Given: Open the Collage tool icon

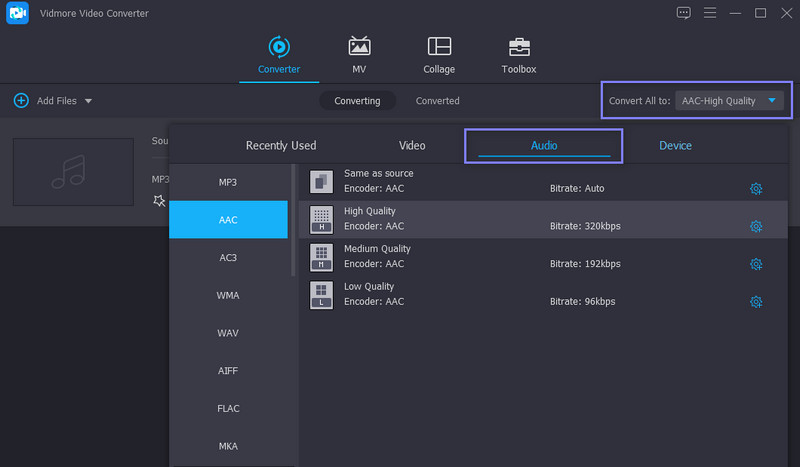Looking at the screenshot, I should click(x=438, y=47).
